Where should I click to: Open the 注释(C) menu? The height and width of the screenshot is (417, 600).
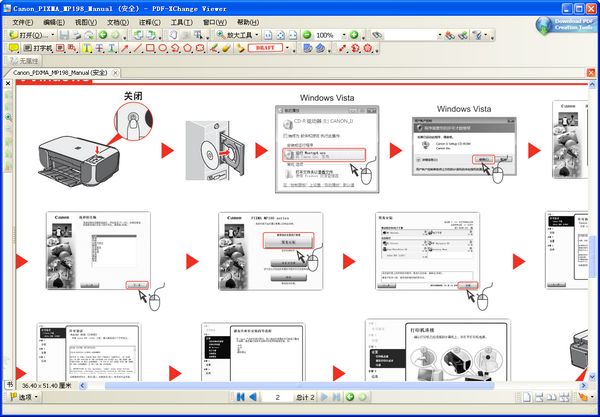150,22
